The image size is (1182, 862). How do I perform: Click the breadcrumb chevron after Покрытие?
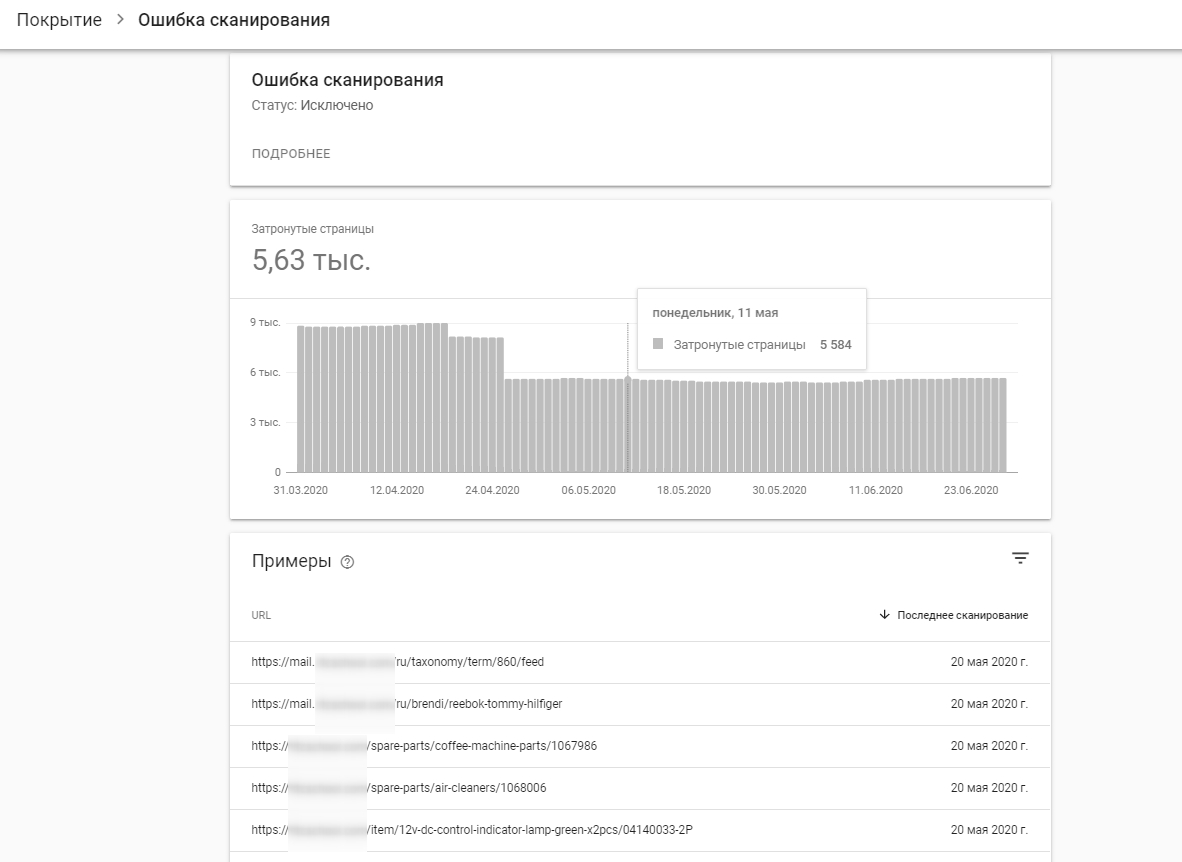point(120,20)
